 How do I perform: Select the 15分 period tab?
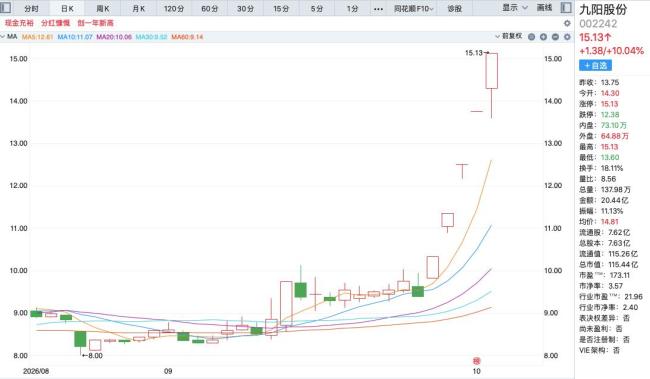(281, 8)
